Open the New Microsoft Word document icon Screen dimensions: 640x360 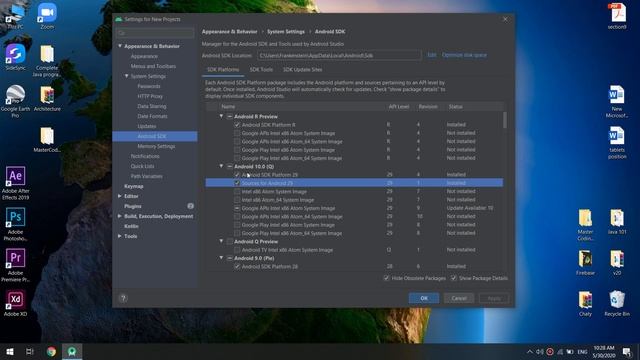click(x=617, y=102)
